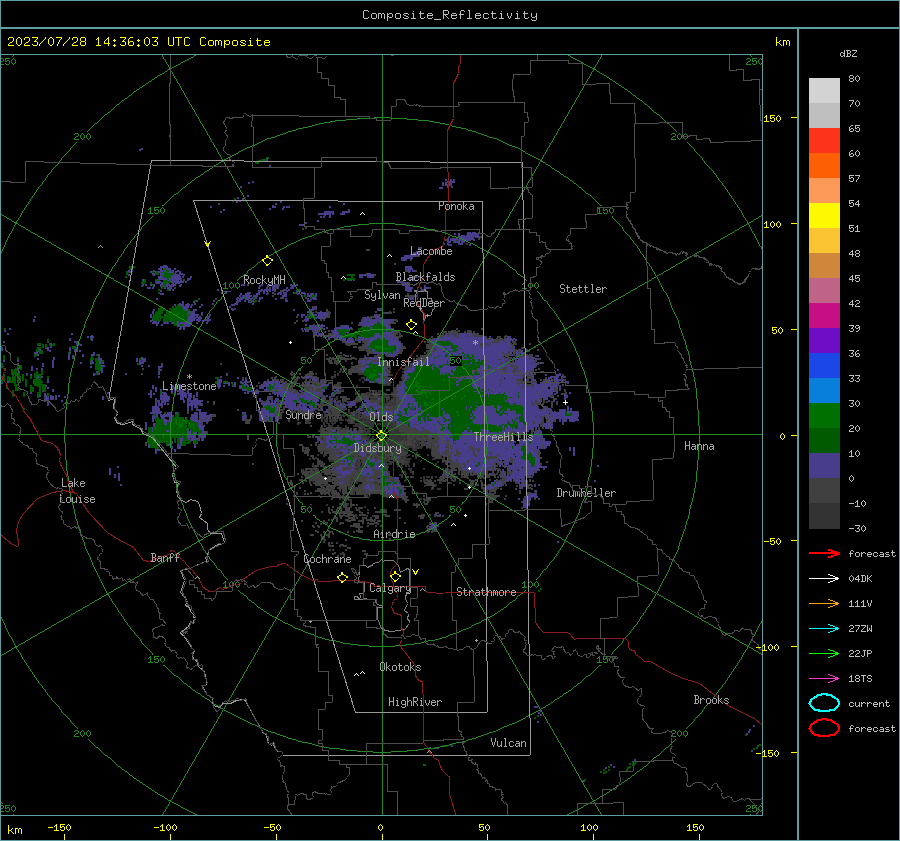Click the Okotoks label
This screenshot has width=900, height=841.
click(400, 667)
